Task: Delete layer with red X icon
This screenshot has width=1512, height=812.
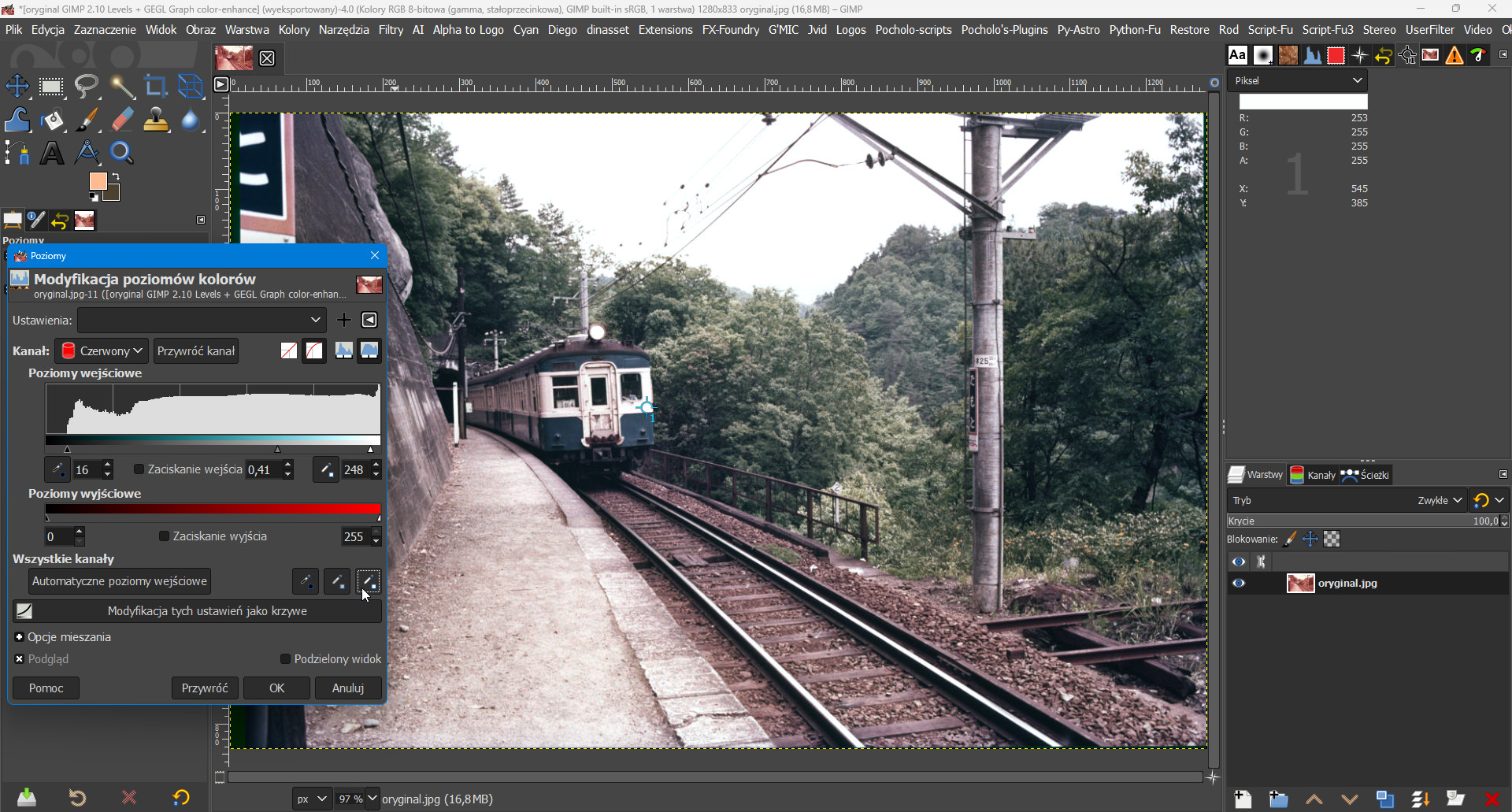Action: [x=1492, y=799]
